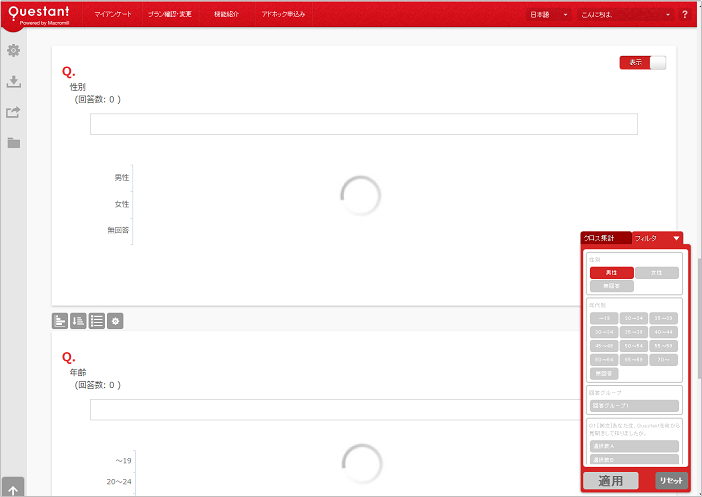702x497 pixels.
Task: Expand the こんにちは user account dropdown
Action: pyautogui.click(x=627, y=15)
